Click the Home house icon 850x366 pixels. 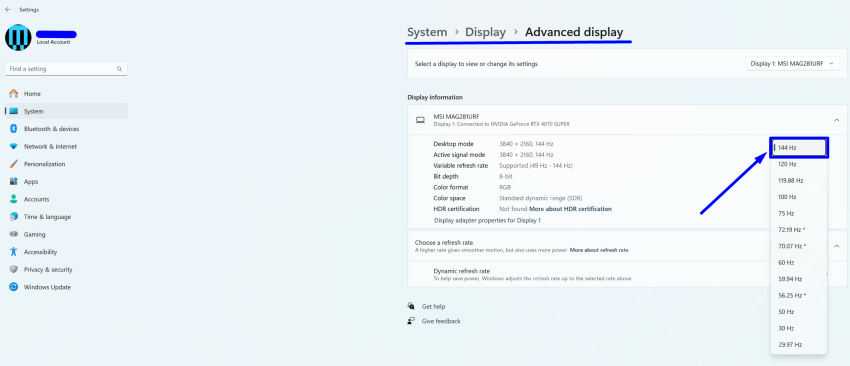pos(14,94)
